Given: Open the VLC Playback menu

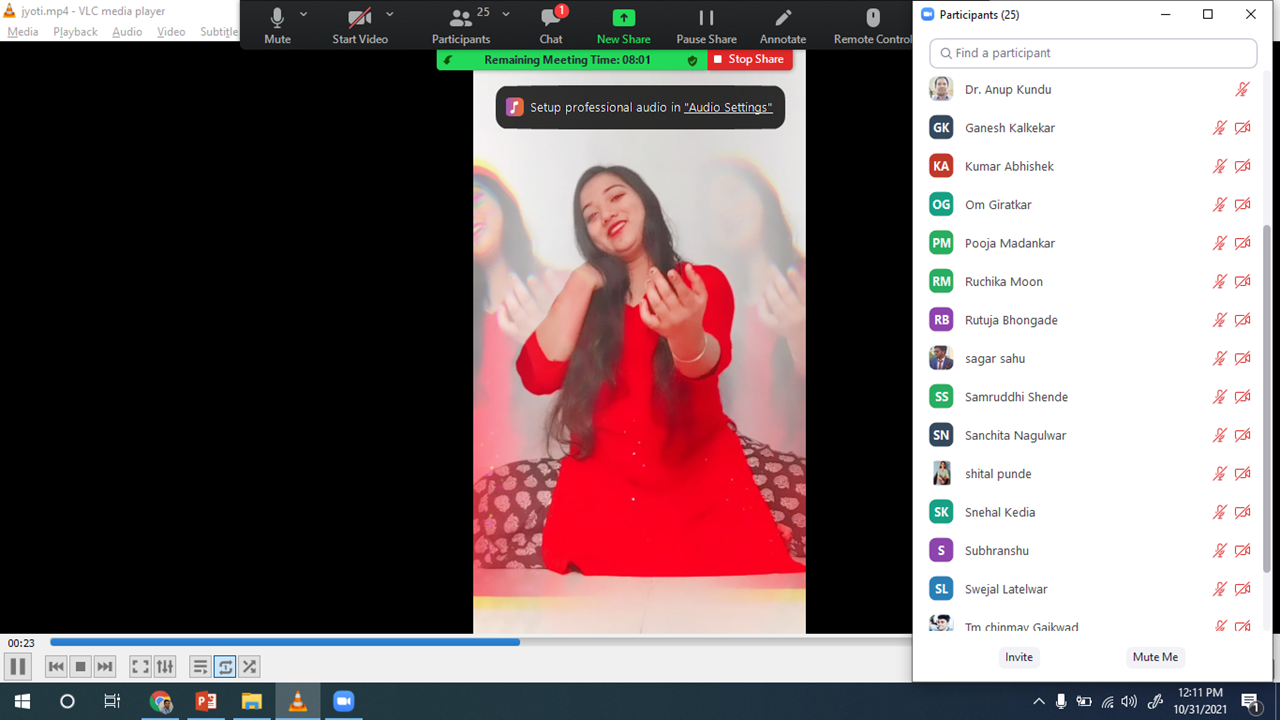Looking at the screenshot, I should [x=75, y=32].
